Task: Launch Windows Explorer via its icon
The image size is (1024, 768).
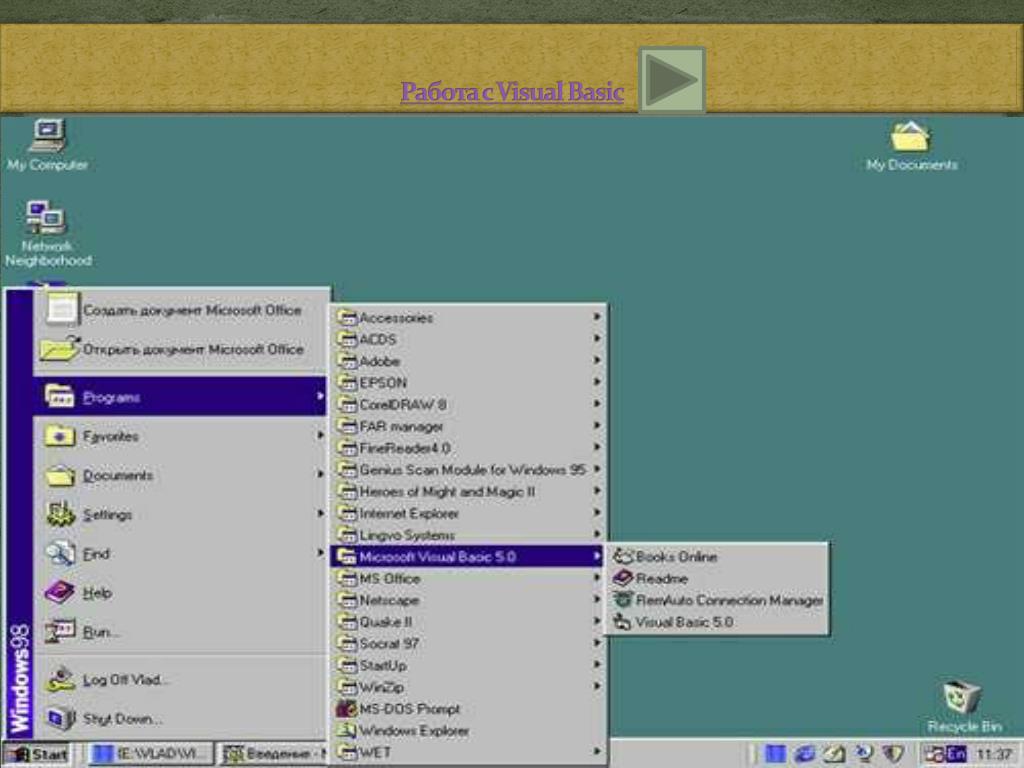Action: tap(346, 730)
